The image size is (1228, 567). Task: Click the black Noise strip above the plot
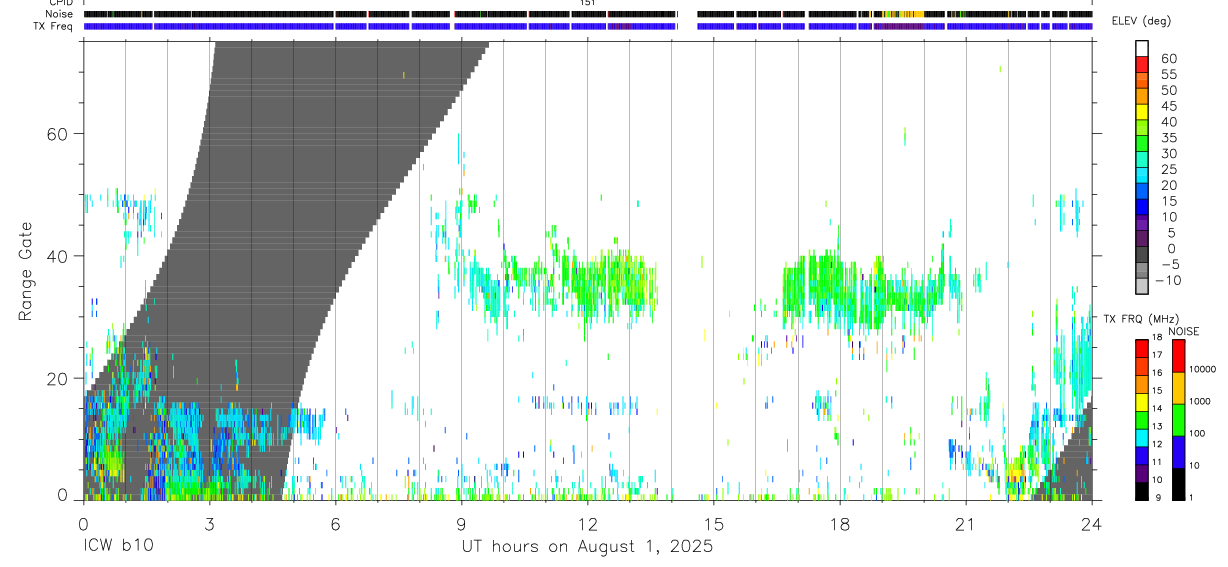587,14
